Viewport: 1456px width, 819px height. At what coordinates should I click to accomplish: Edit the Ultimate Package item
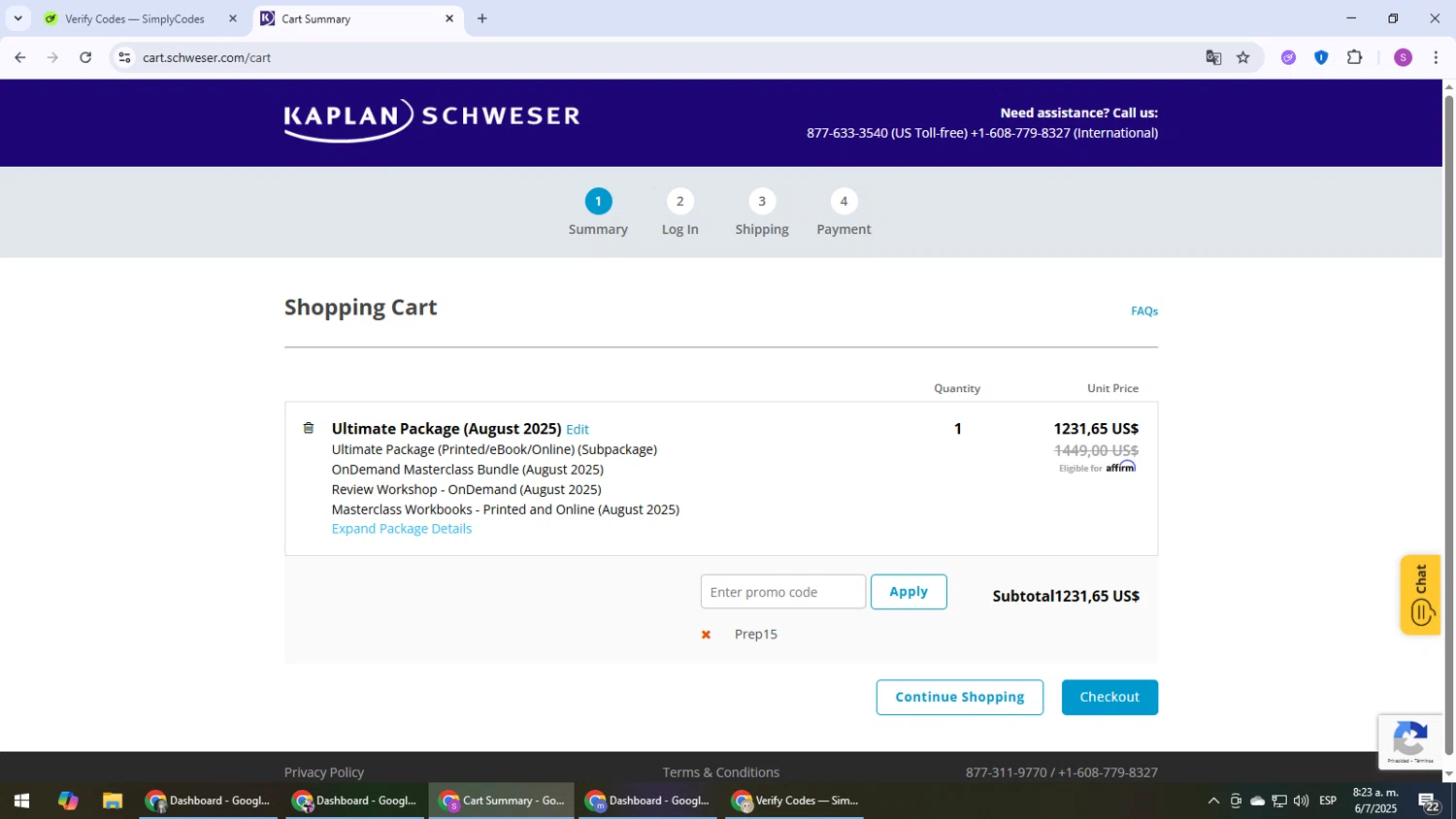coord(578,429)
